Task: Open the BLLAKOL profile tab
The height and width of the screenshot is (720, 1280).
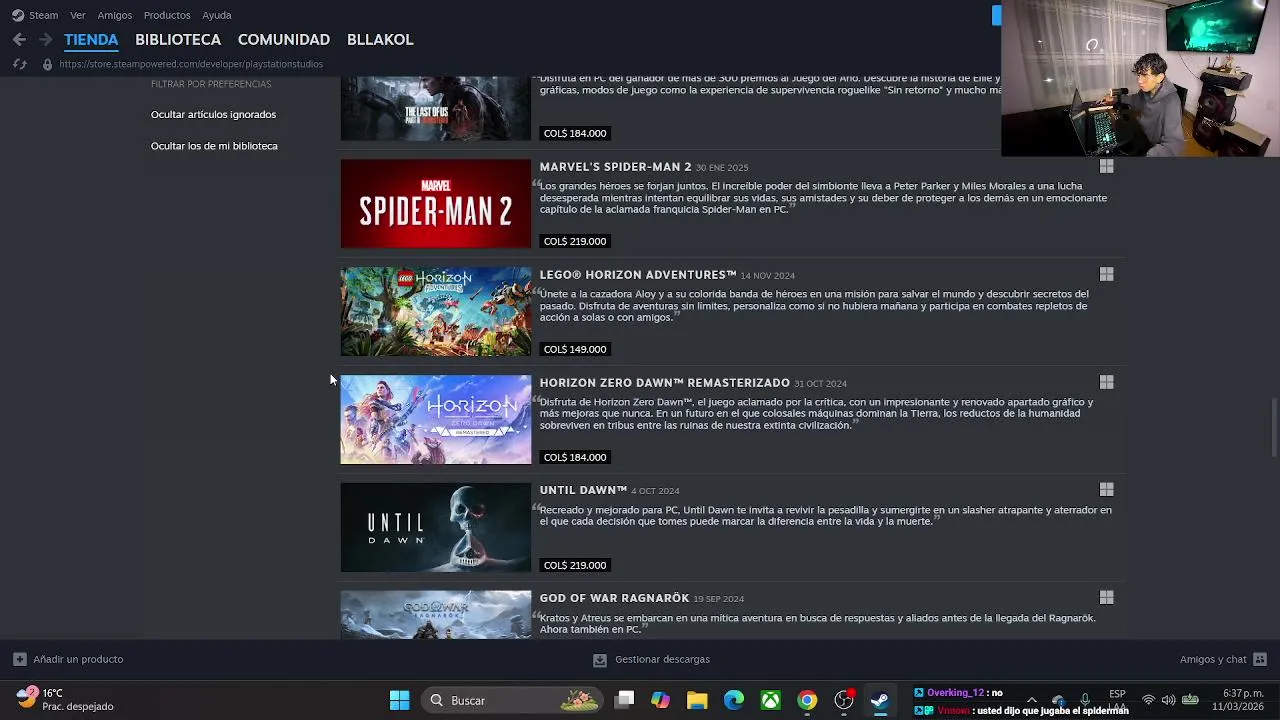Action: [x=380, y=40]
